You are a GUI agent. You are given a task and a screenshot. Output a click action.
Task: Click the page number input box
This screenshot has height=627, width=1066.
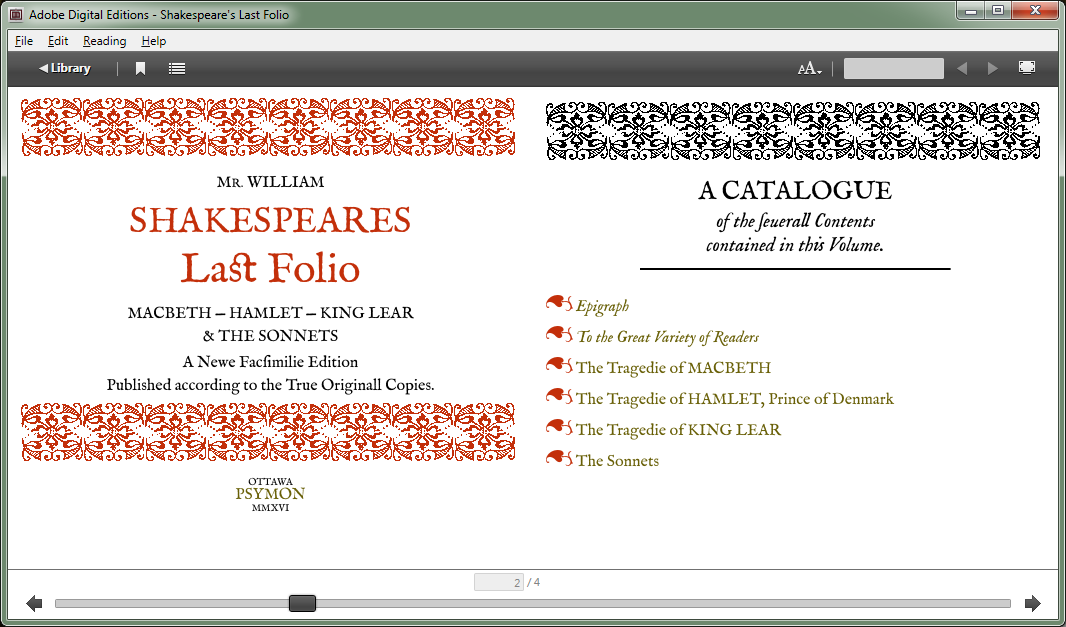point(498,582)
